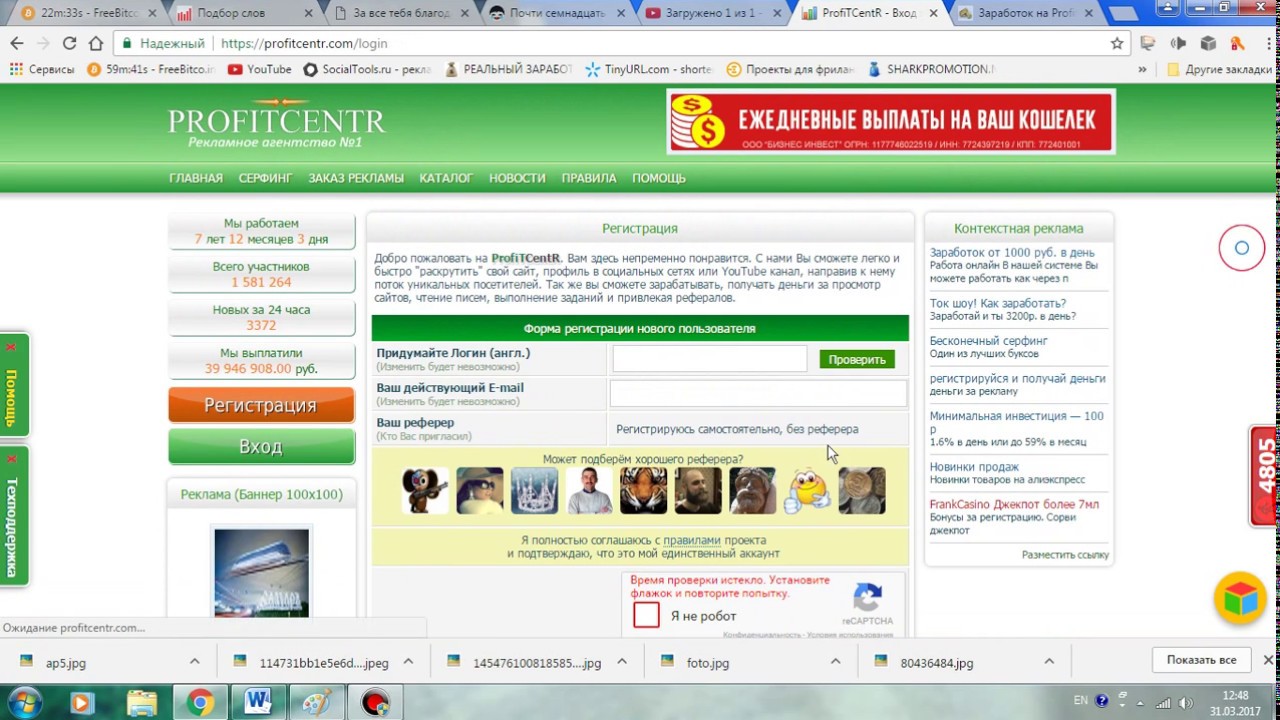1280x720 pixels.
Task: Select the crown referrer avatar
Action: (534, 490)
